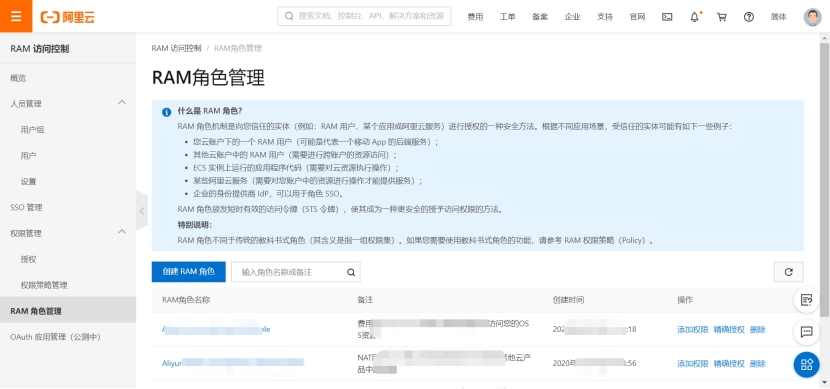Switch language via 简体
The height and width of the screenshot is (389, 830).
click(x=779, y=17)
